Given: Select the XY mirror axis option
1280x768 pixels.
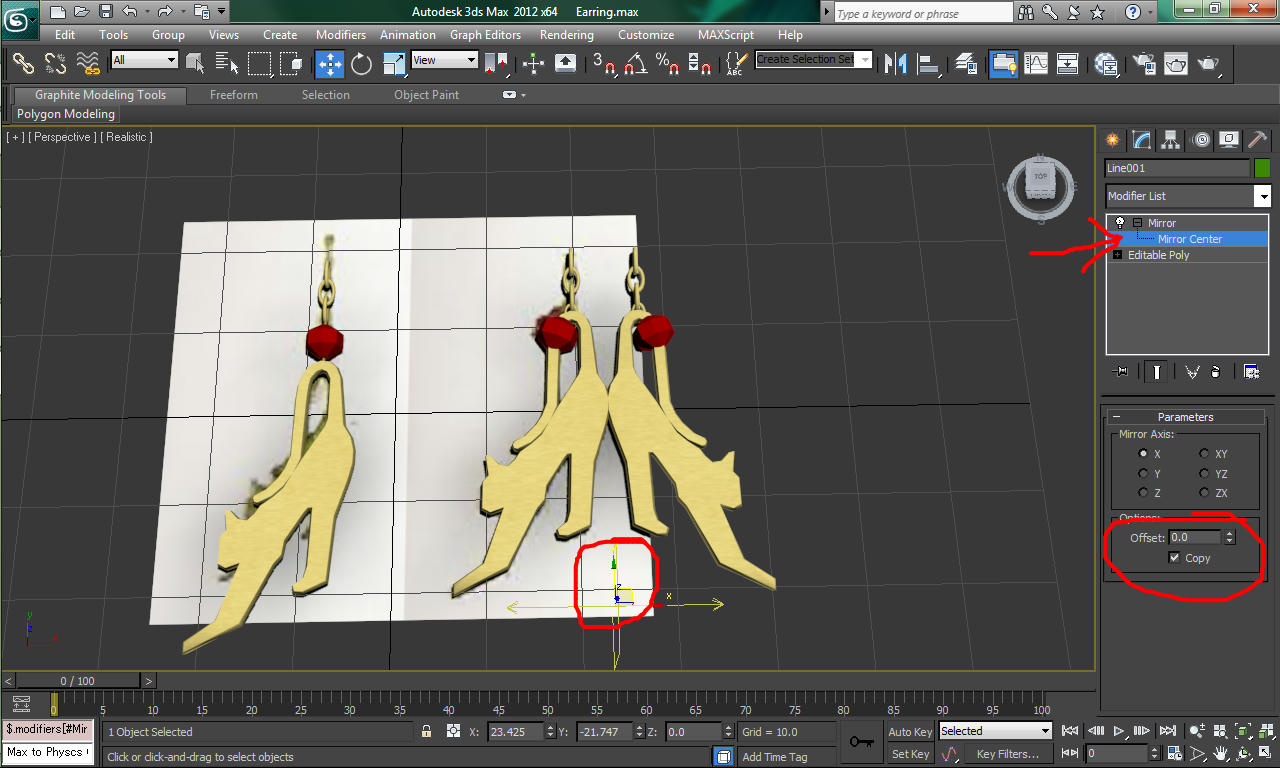Looking at the screenshot, I should 1204,454.
